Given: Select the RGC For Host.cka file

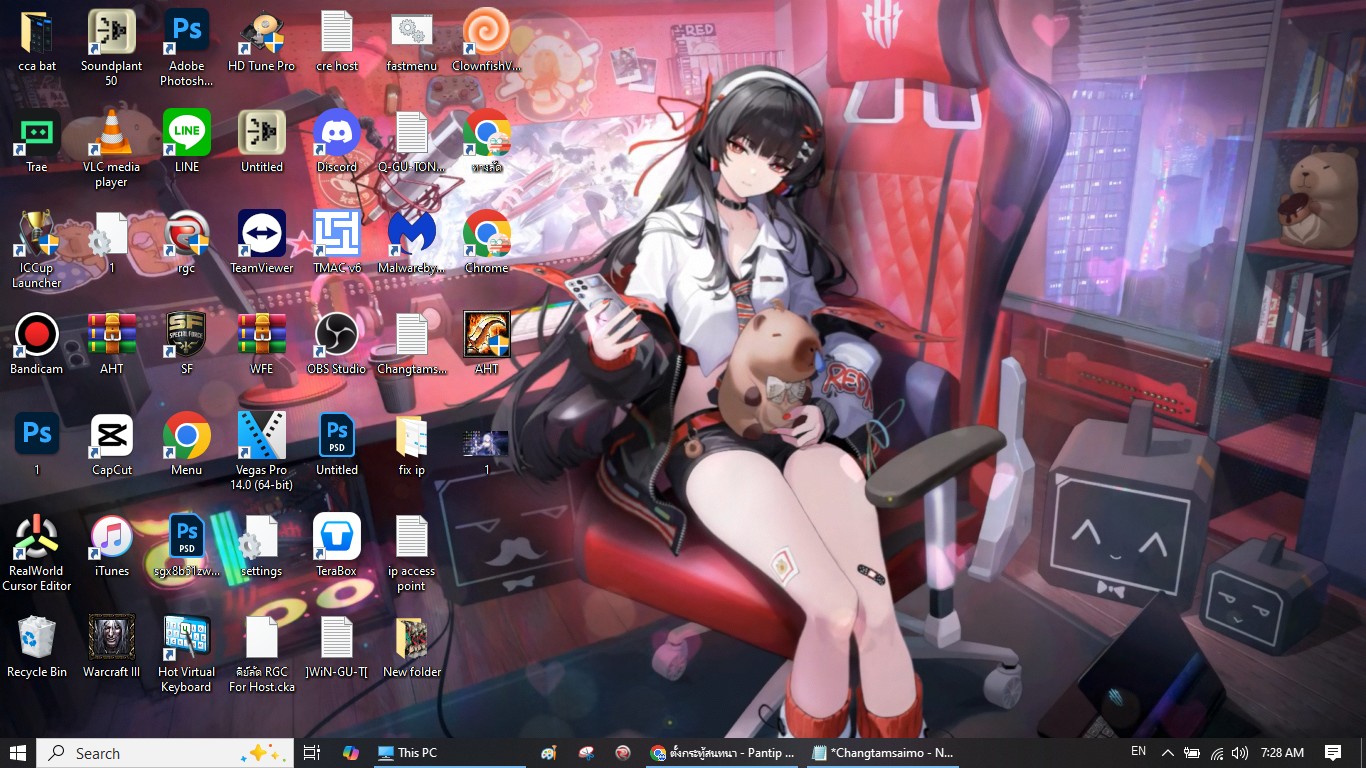Looking at the screenshot, I should [x=262, y=654].
